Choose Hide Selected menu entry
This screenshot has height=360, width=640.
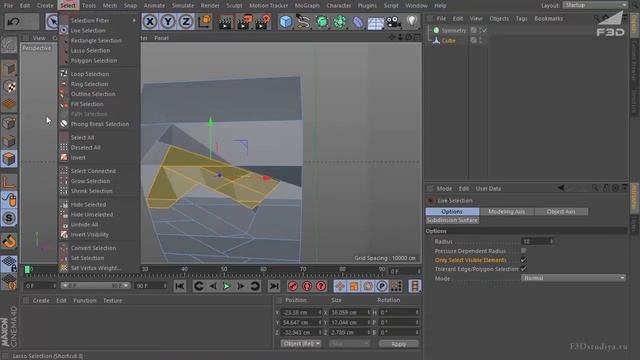(x=88, y=204)
